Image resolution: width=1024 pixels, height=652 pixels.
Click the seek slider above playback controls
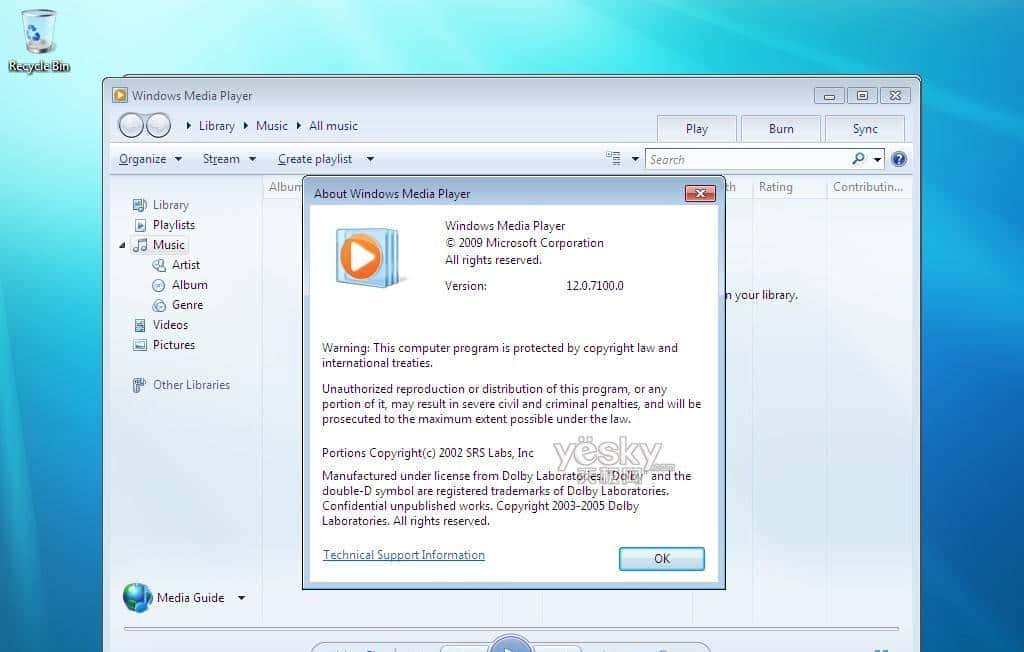[x=510, y=629]
